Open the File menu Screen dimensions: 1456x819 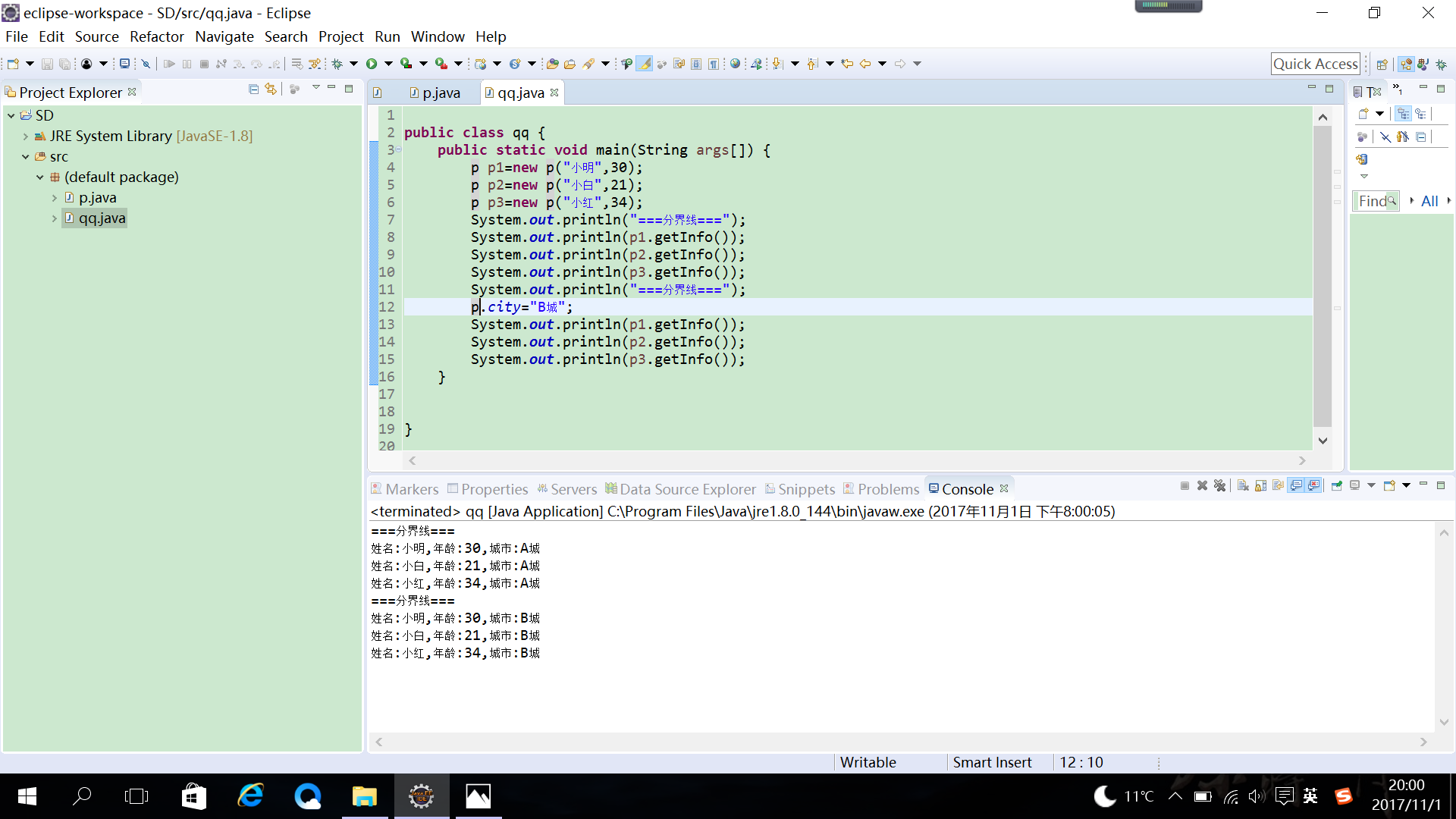16,36
